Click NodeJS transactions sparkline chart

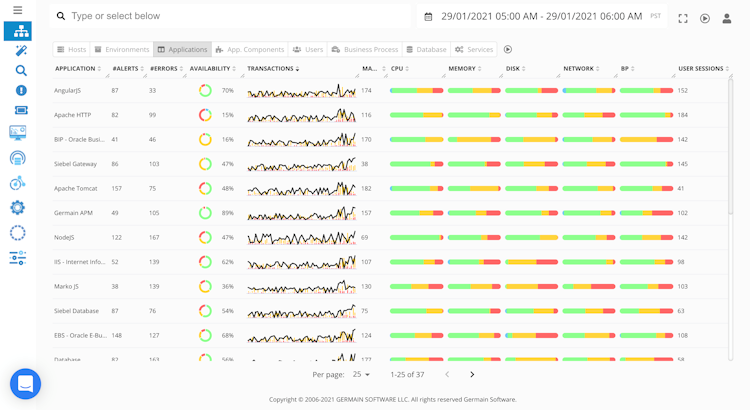point(301,237)
